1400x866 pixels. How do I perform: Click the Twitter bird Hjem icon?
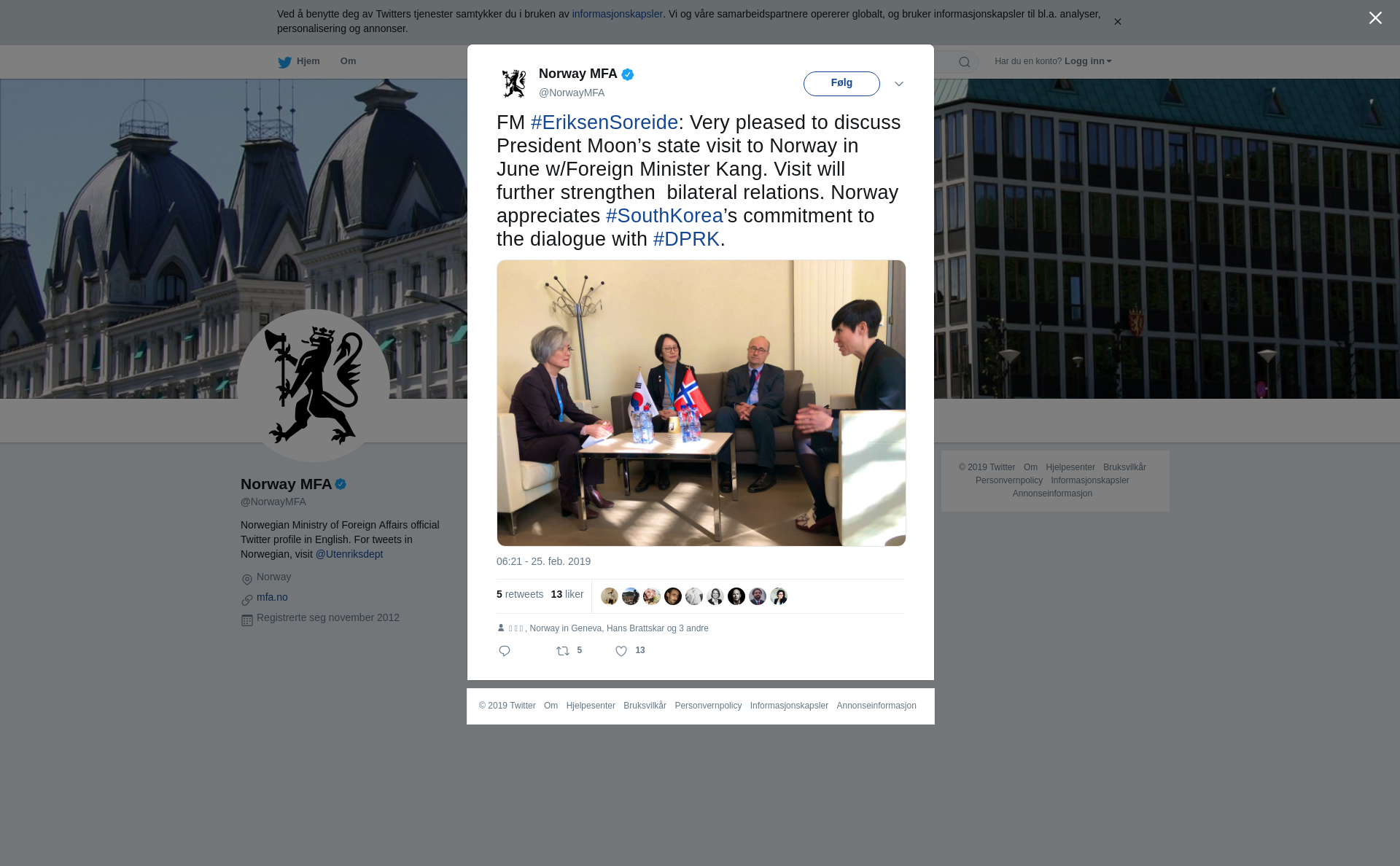(284, 62)
